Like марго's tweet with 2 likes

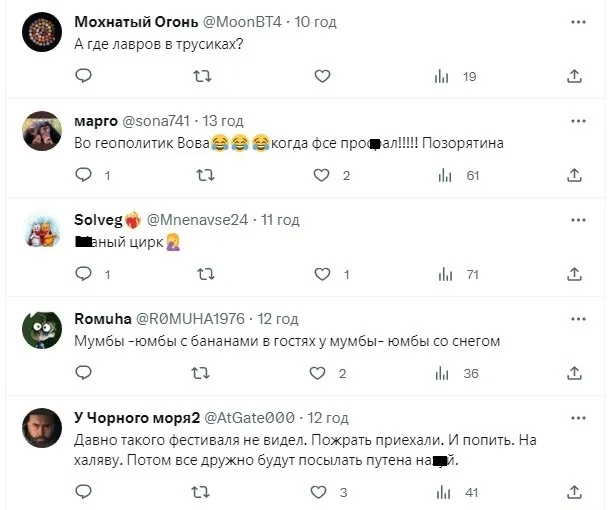tap(321, 175)
